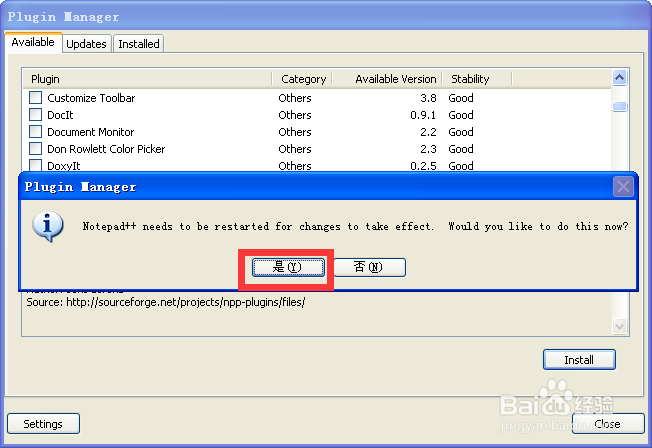Check the DocIt plugin checkbox
The width and height of the screenshot is (652, 448).
click(36, 115)
